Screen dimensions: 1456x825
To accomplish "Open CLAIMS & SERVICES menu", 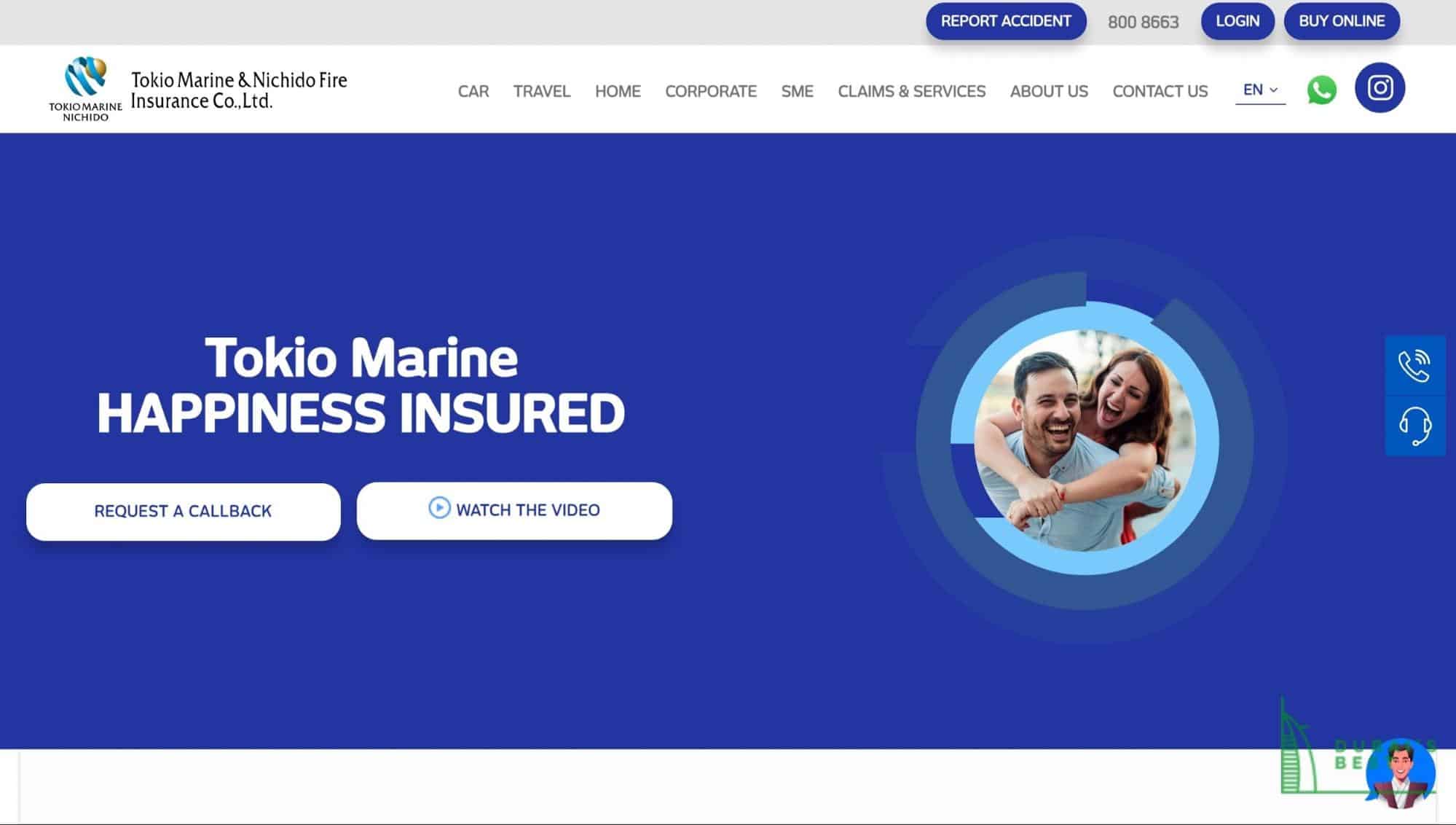I will pos(911,92).
